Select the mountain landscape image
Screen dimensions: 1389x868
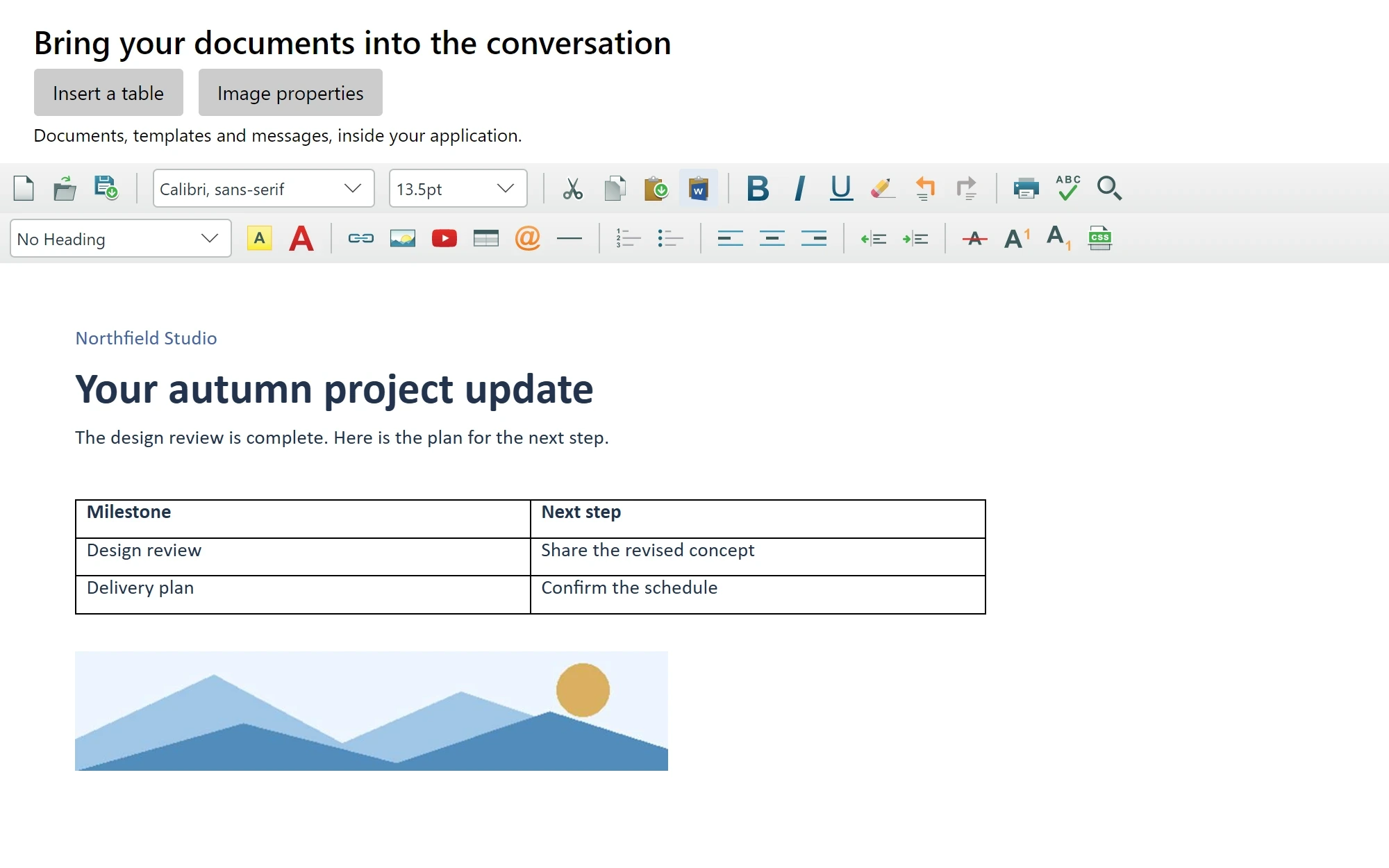point(372,711)
